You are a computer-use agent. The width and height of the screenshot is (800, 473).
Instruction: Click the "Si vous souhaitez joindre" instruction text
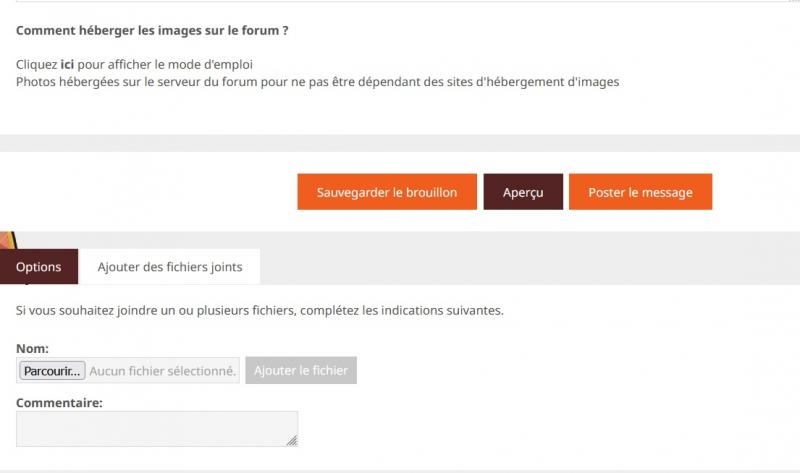pos(260,310)
